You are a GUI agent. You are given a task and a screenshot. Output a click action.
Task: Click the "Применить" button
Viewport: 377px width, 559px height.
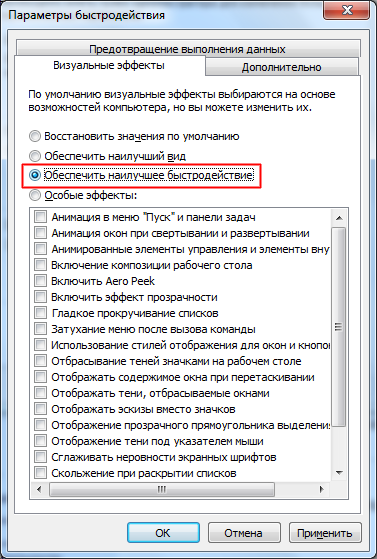pos(325,533)
